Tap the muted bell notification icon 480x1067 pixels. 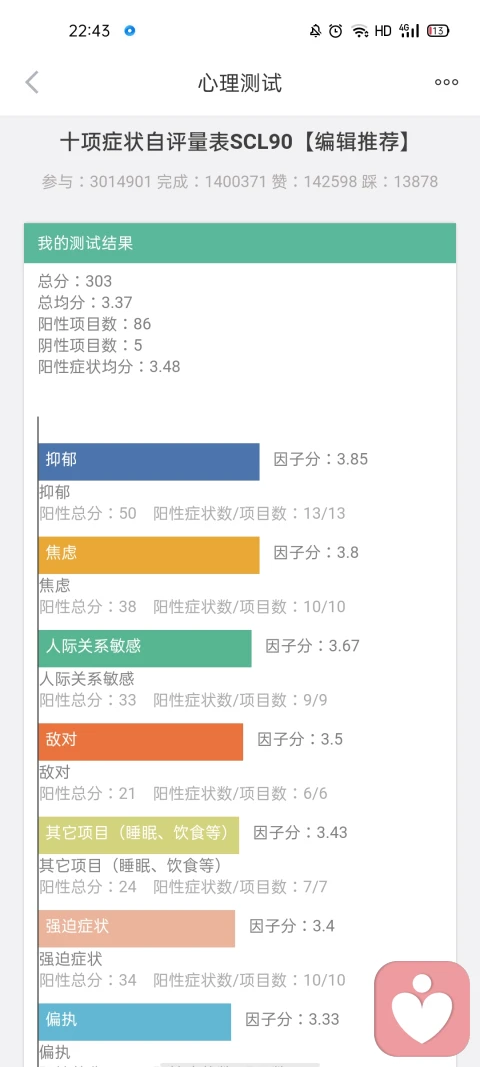coord(315,31)
